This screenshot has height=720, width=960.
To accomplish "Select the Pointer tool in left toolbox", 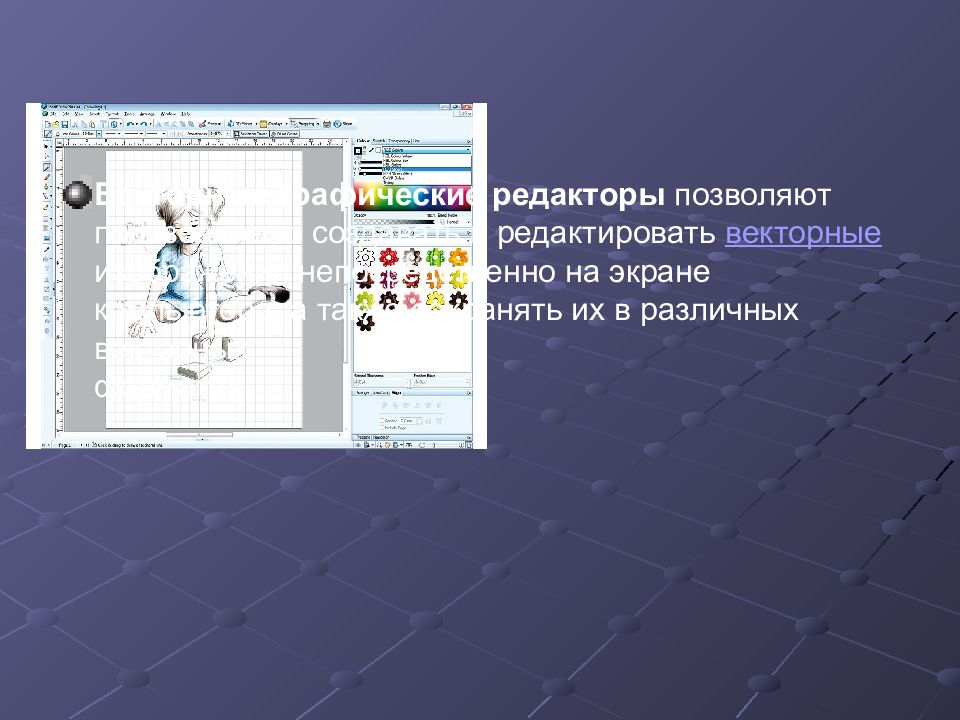I will 46,146.
